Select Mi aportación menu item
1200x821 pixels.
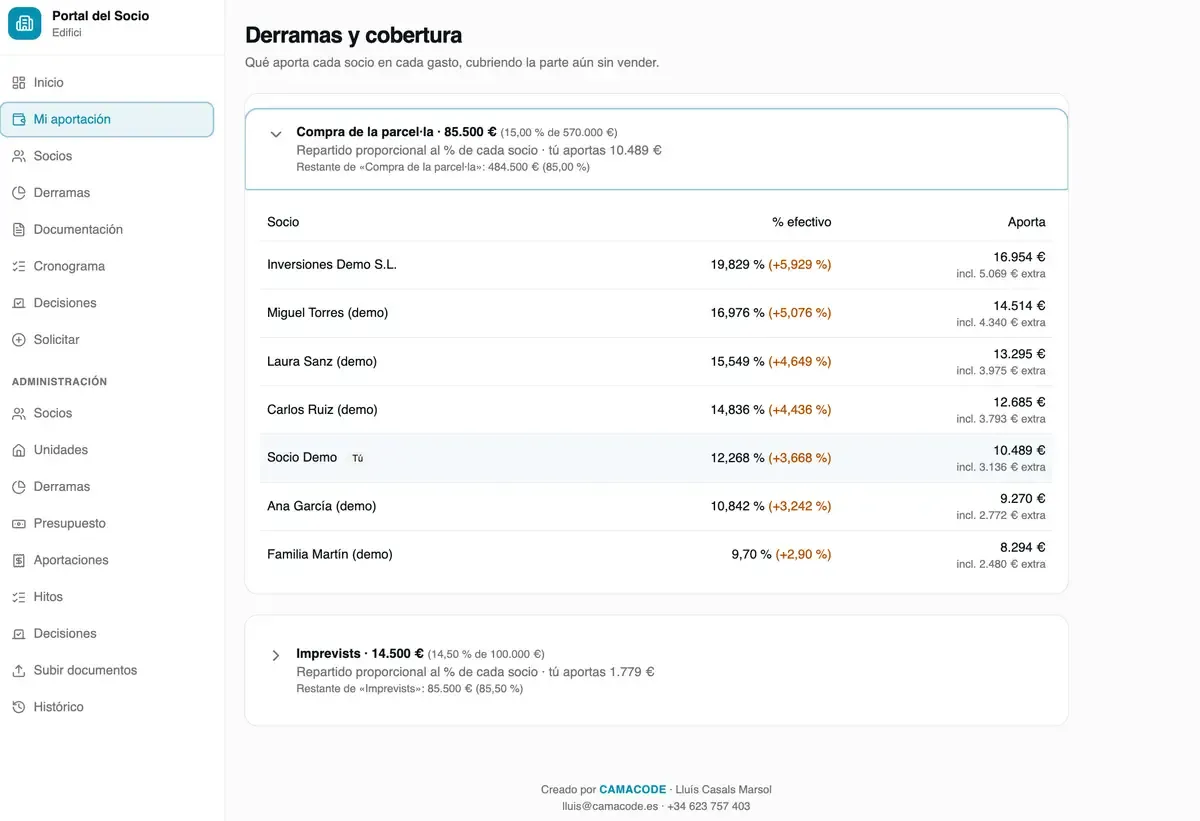[107, 119]
